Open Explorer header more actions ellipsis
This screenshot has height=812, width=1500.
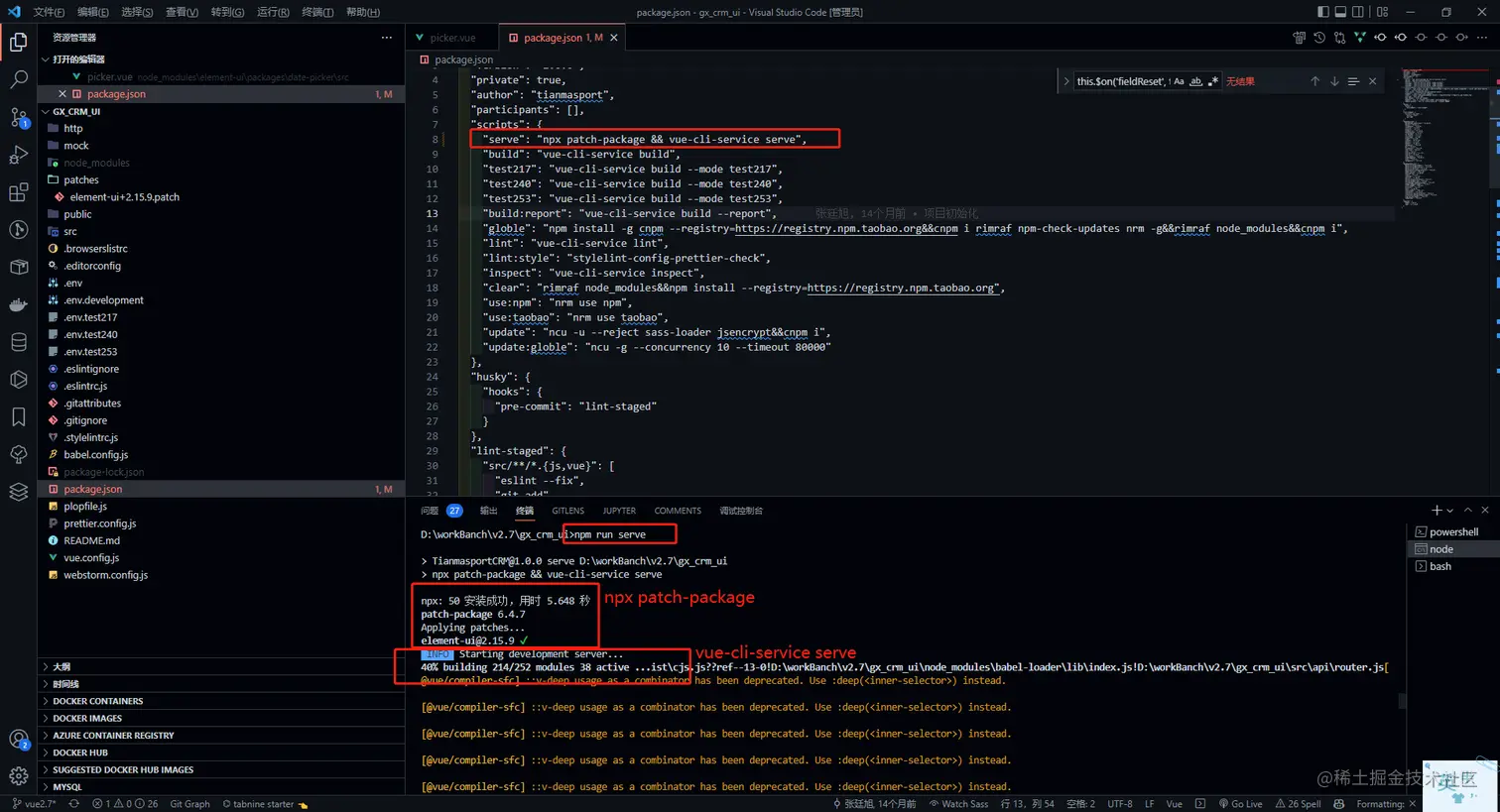(387, 38)
